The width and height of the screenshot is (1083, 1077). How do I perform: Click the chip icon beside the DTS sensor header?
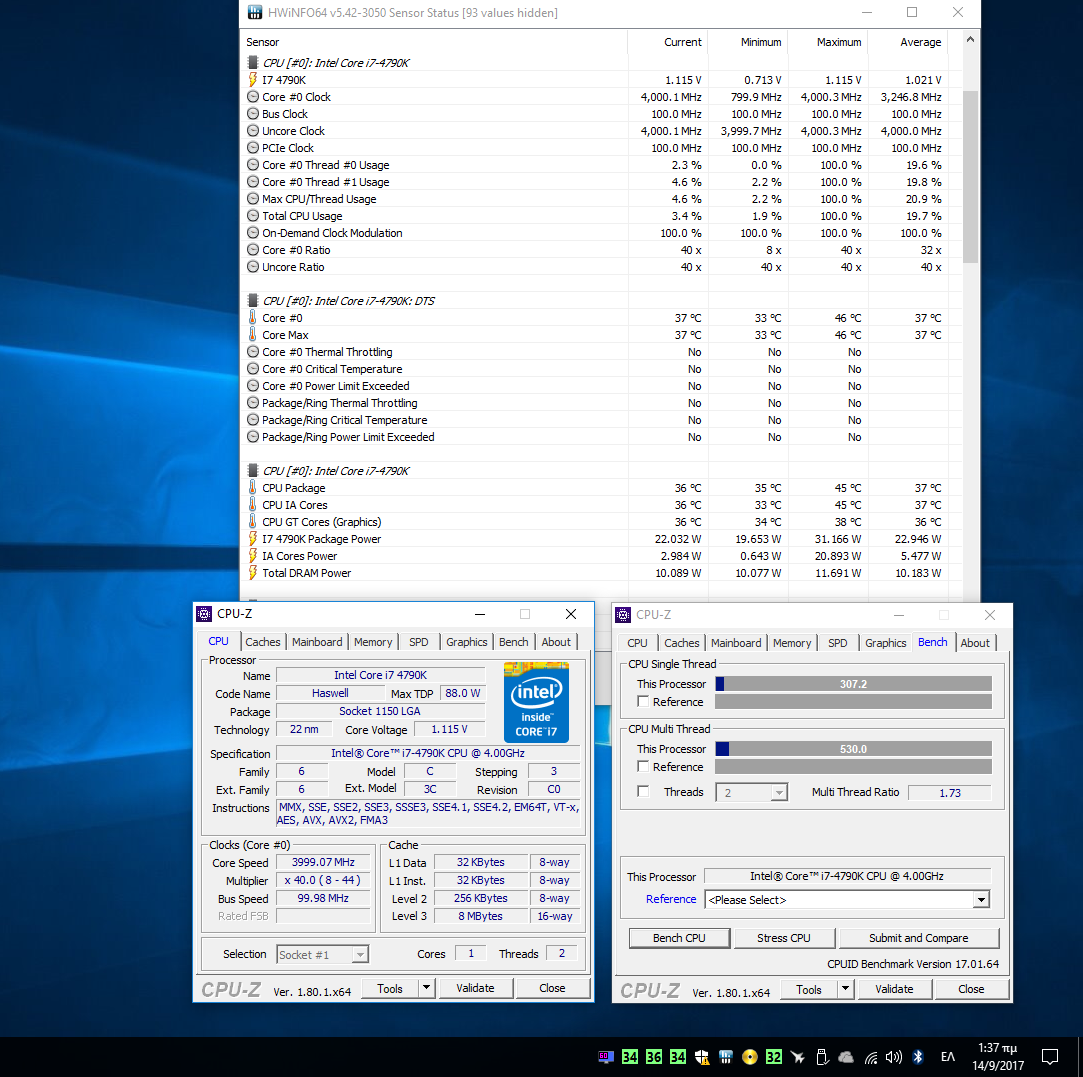pos(253,301)
